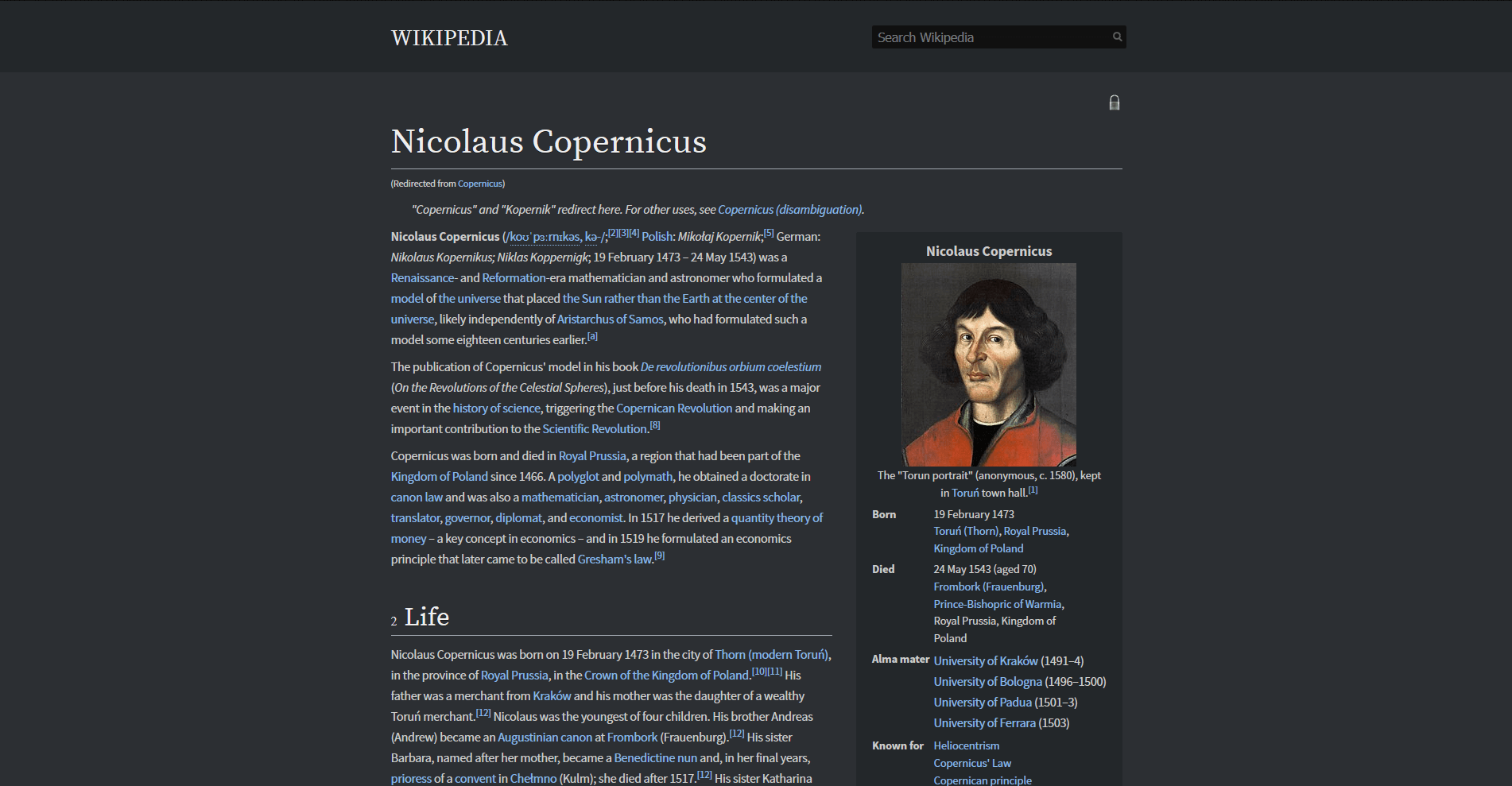This screenshot has height=786, width=1512.
Task: Click the Life section heading anchor
Action: click(x=427, y=617)
